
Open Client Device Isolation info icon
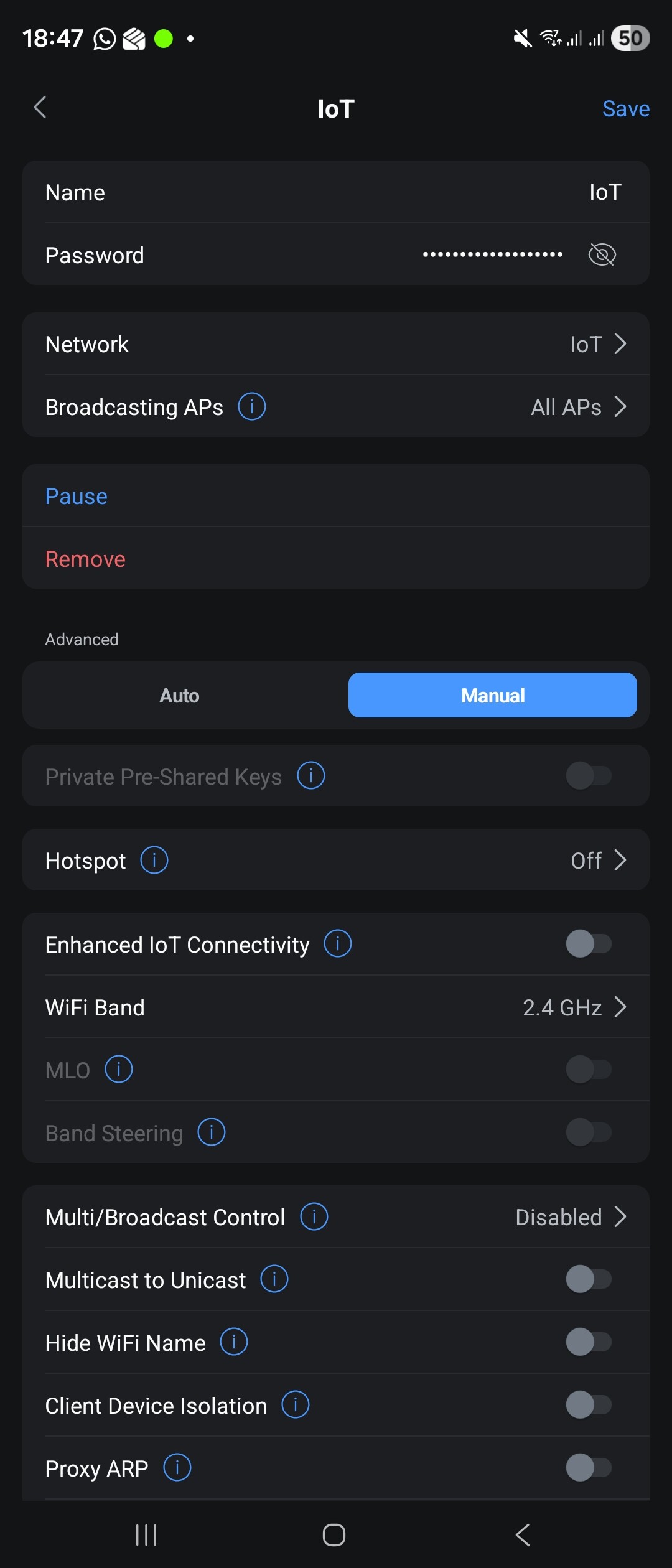click(x=296, y=1405)
